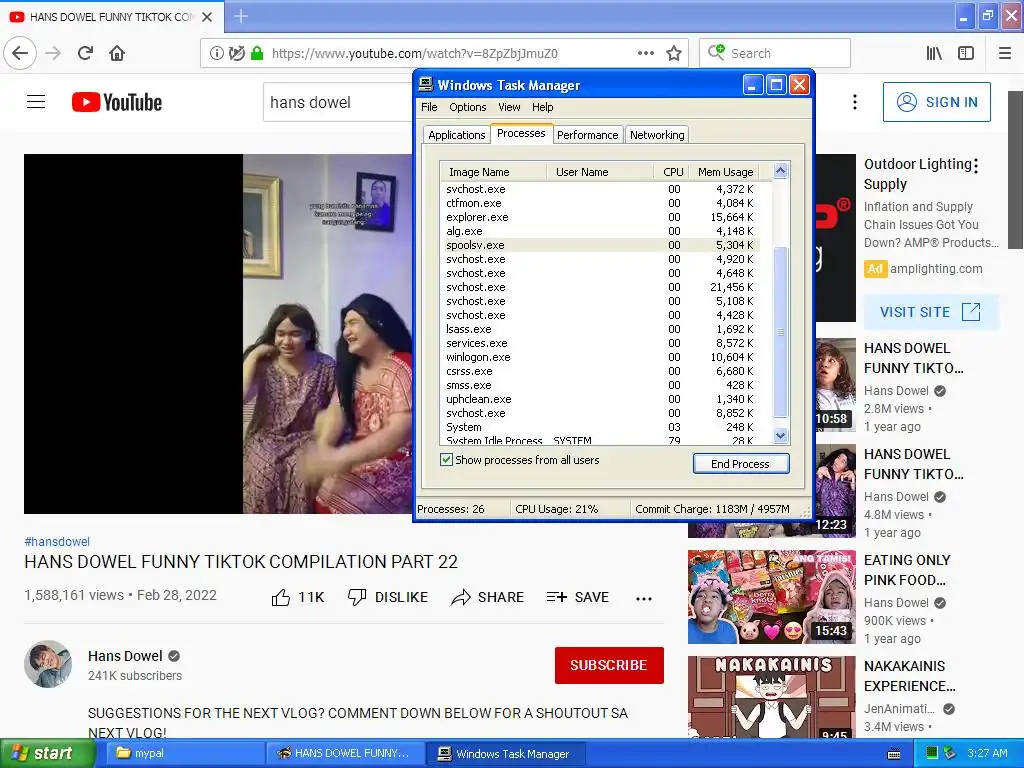Select the Processes tab

point(521,133)
